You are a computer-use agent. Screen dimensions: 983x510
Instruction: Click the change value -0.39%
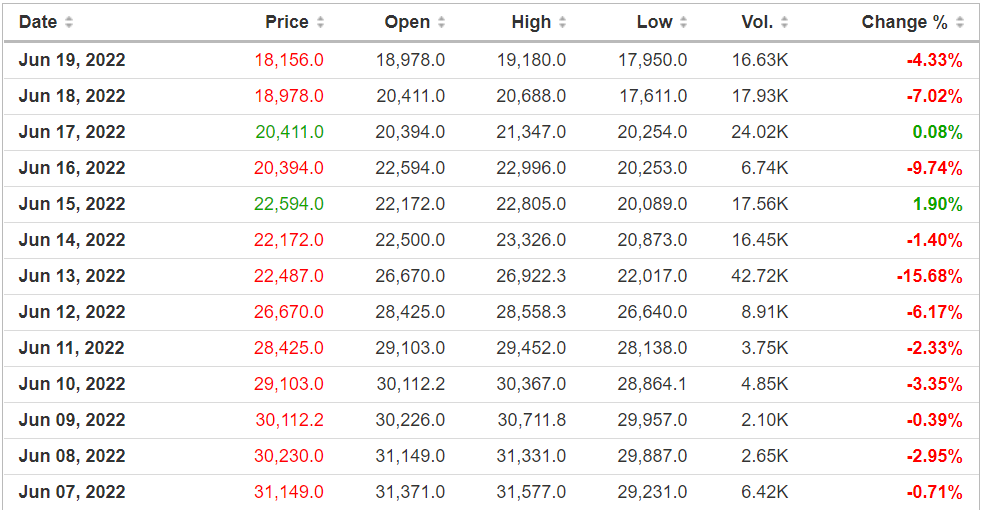[x=935, y=420]
